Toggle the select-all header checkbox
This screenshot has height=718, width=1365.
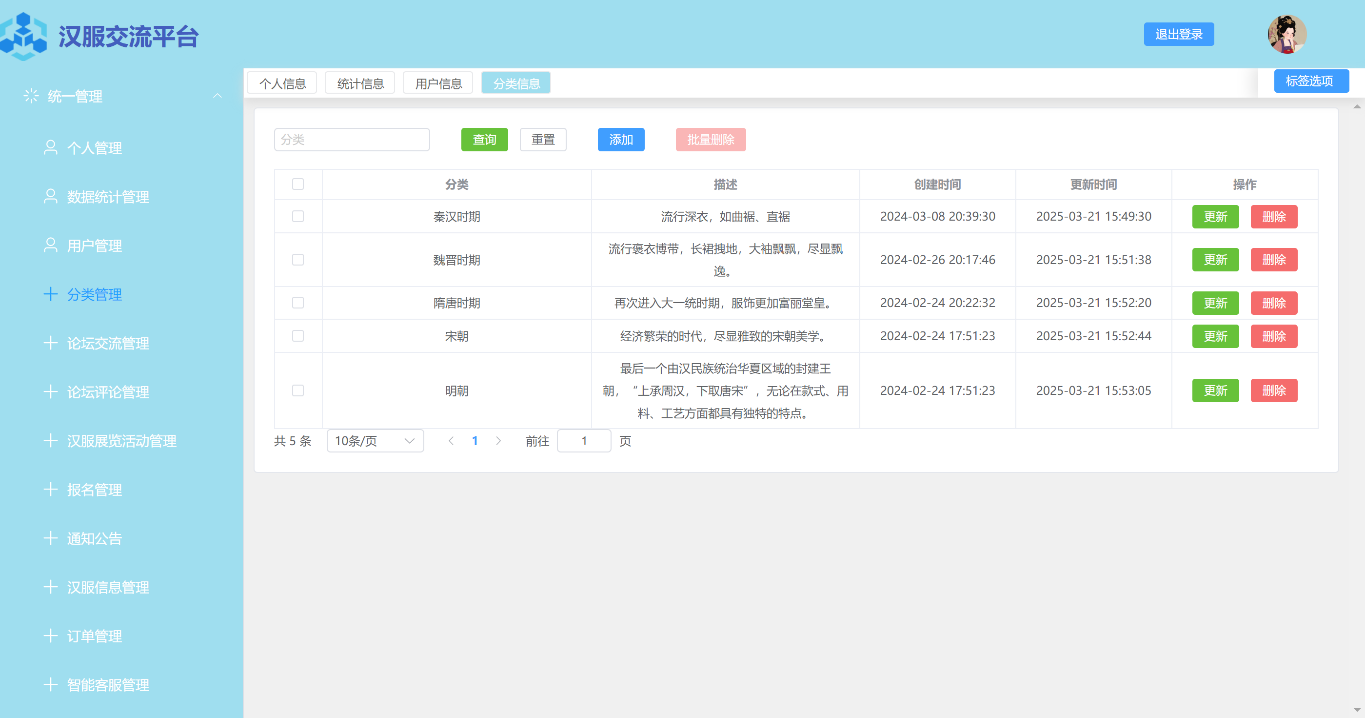pyautogui.click(x=298, y=184)
